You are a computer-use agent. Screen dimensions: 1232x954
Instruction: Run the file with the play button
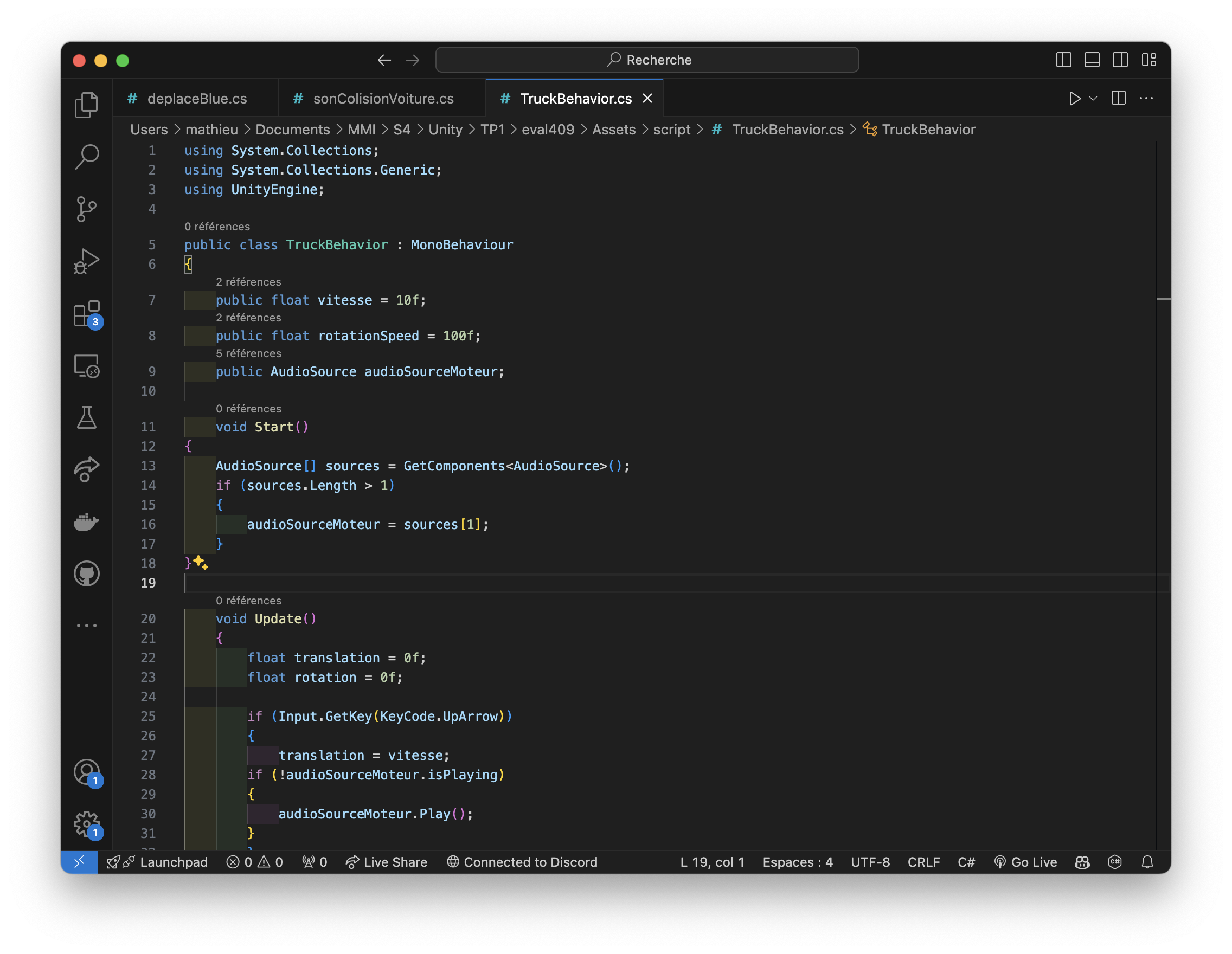1075,99
